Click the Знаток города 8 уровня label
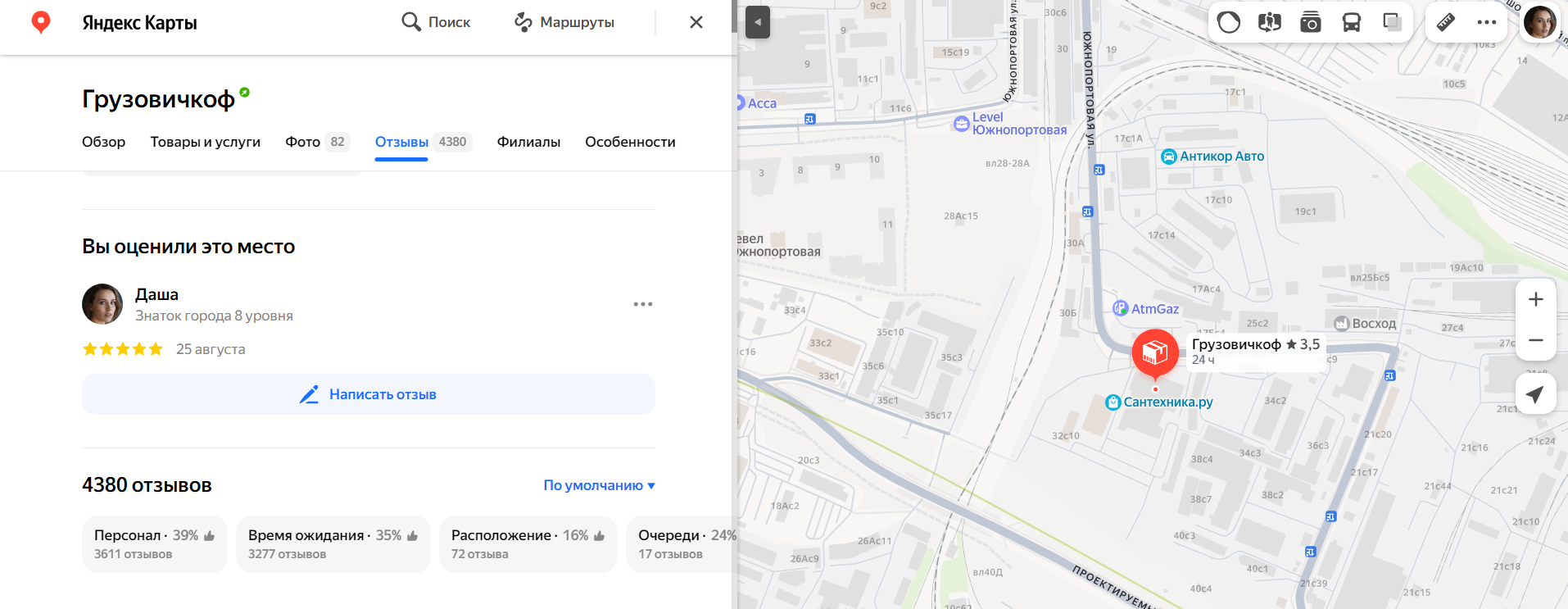Image resolution: width=1568 pixels, height=609 pixels. pyautogui.click(x=214, y=316)
